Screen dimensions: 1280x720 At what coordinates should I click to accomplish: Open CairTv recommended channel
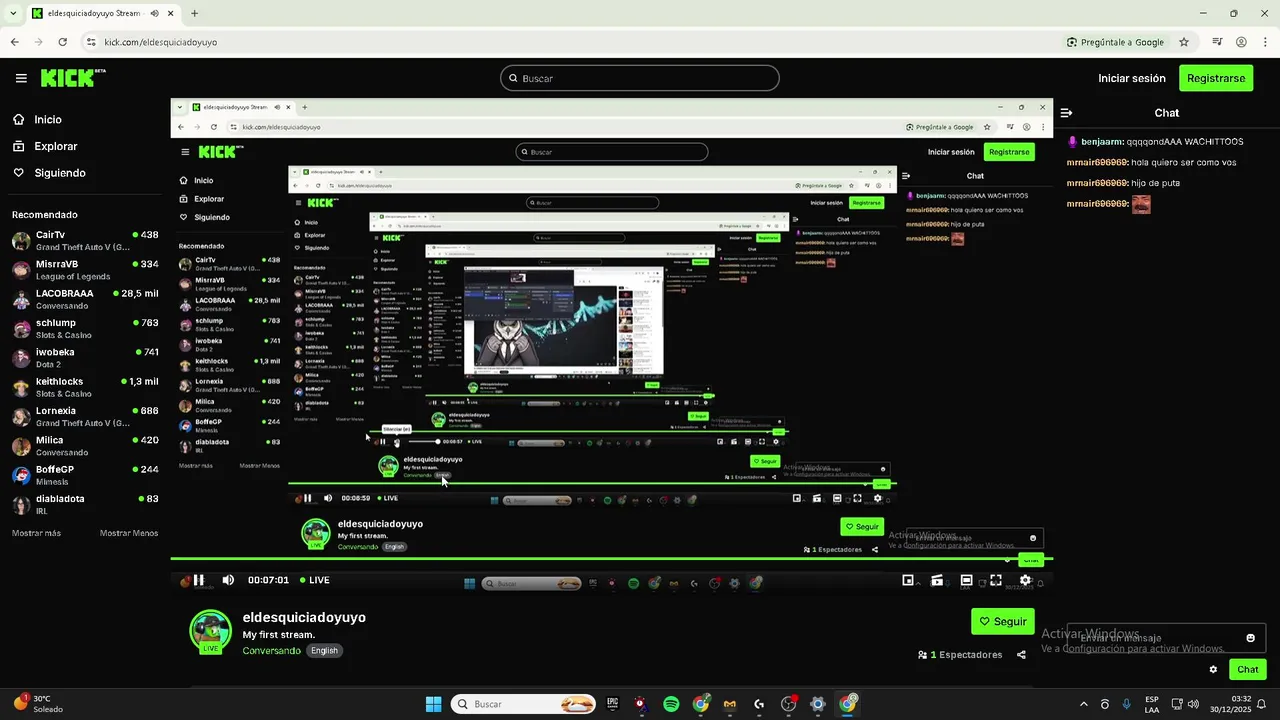coord(85,240)
